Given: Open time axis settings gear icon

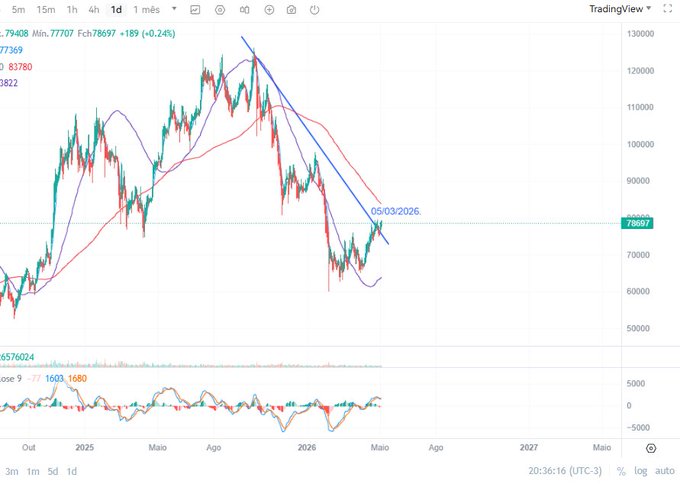Looking at the screenshot, I should (651, 448).
